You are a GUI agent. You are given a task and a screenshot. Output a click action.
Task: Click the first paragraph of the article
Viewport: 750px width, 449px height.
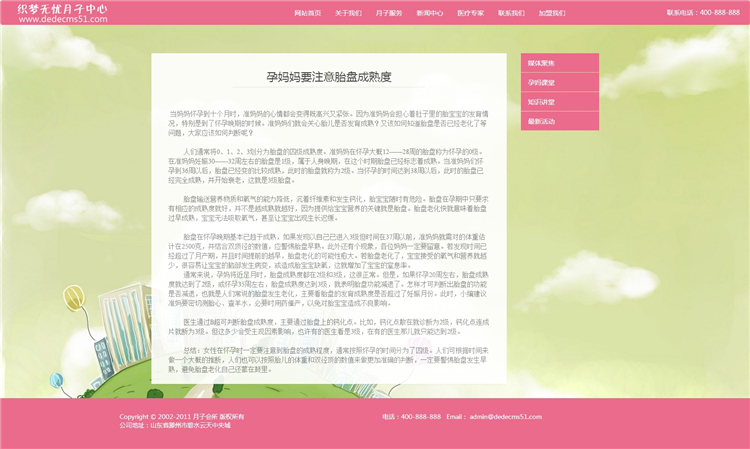[x=328, y=123]
